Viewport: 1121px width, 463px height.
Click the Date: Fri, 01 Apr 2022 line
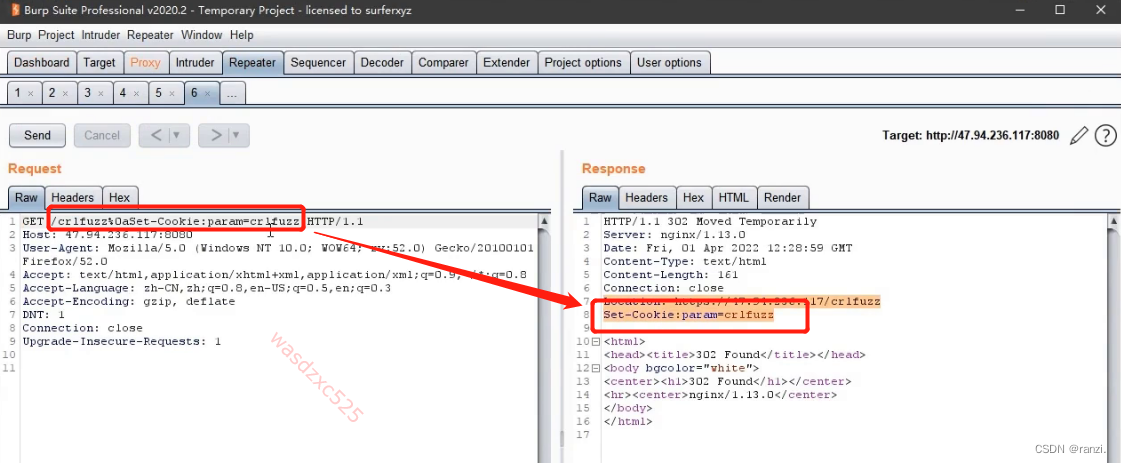pyautogui.click(x=728, y=248)
